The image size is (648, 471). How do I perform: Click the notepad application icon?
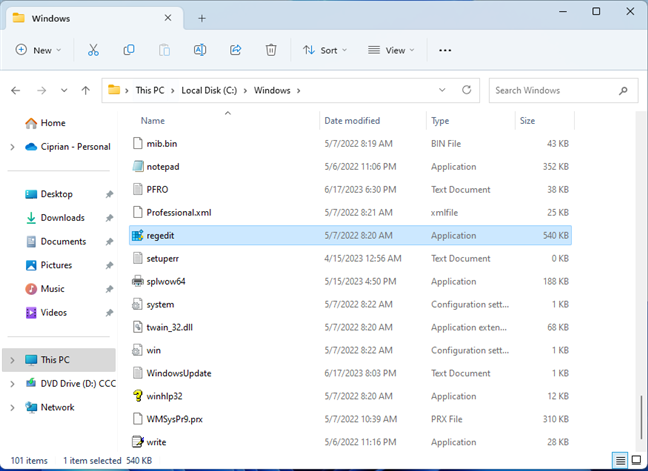pos(138,167)
